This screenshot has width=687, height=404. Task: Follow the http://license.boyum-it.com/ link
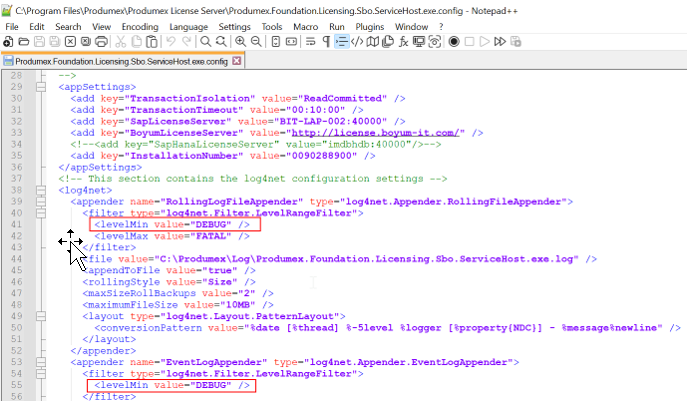pos(375,133)
